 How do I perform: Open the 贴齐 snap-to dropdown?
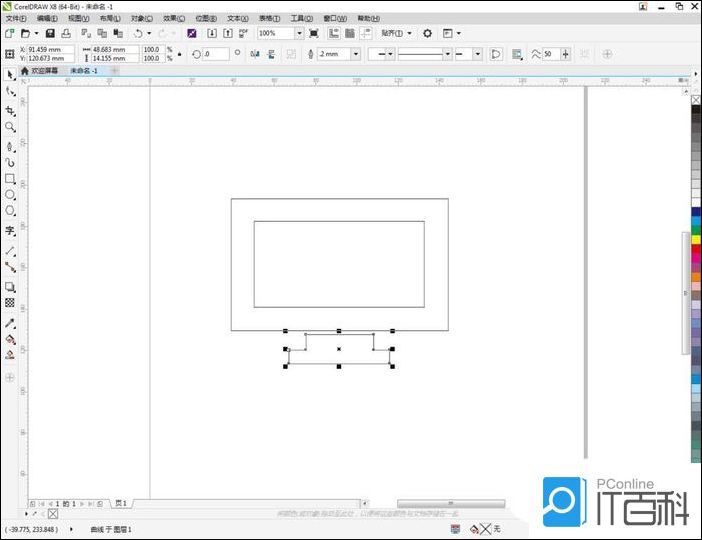point(395,33)
